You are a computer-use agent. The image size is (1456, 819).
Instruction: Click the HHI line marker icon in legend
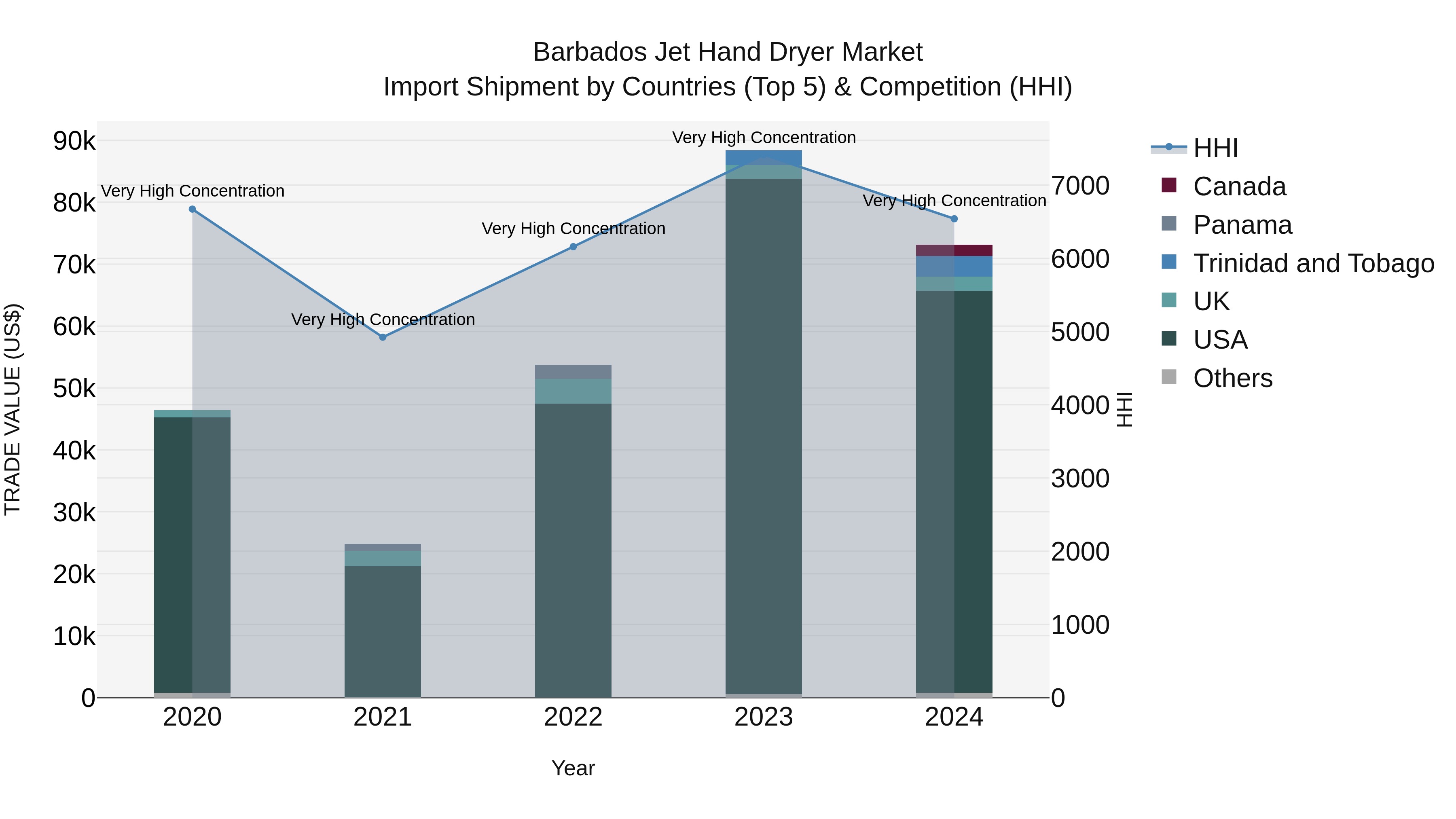(1169, 147)
